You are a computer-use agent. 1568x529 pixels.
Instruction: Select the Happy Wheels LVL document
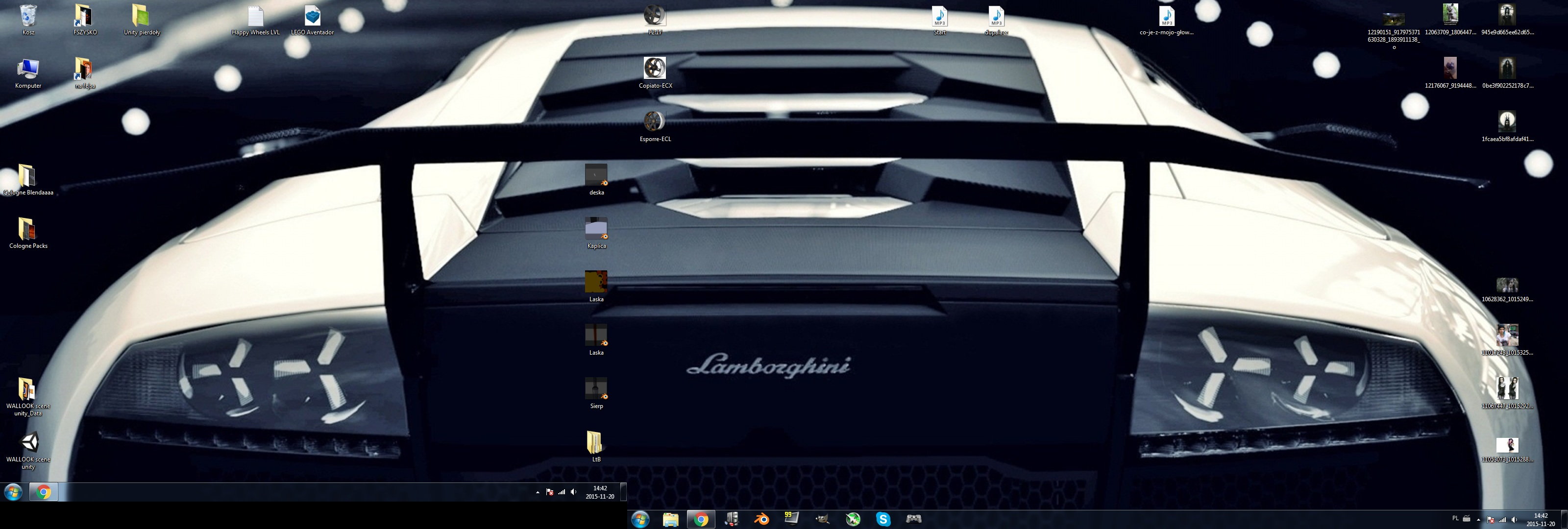[256, 18]
